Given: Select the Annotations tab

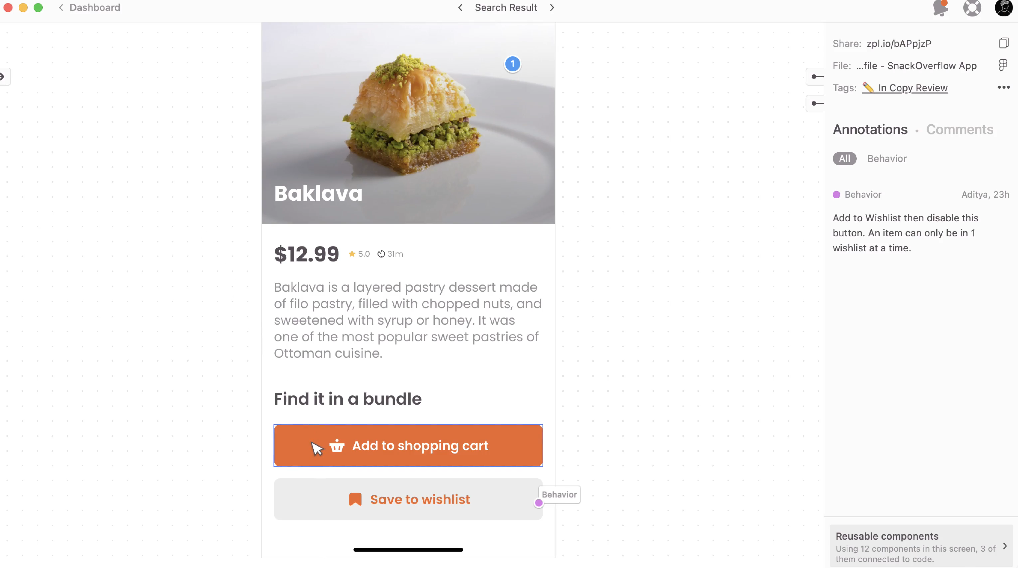Looking at the screenshot, I should (x=870, y=130).
